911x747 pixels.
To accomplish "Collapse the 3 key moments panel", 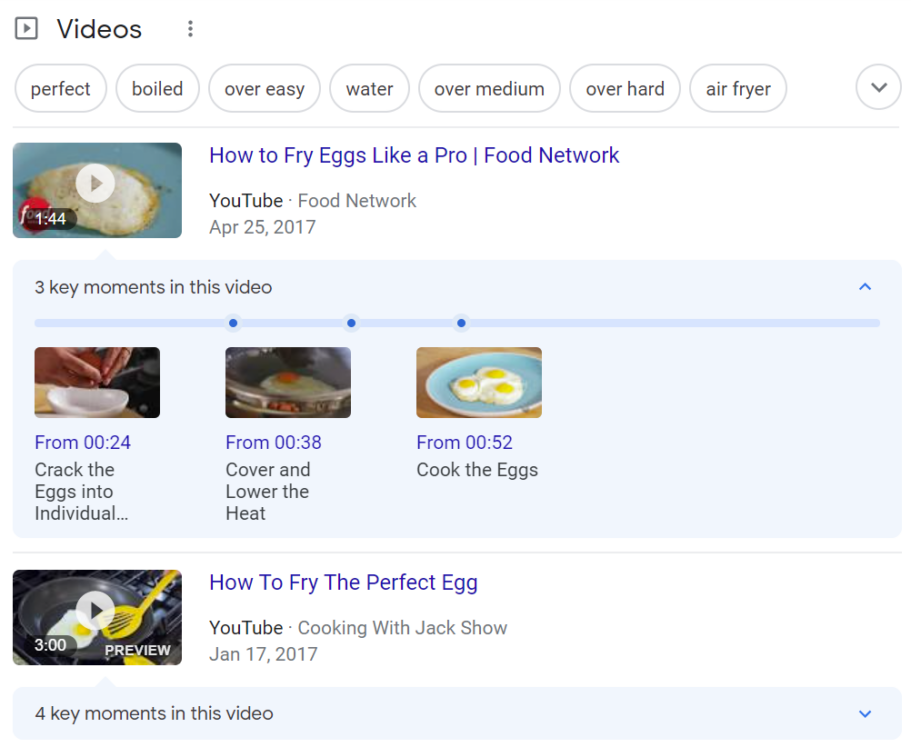I will pyautogui.click(x=865, y=287).
